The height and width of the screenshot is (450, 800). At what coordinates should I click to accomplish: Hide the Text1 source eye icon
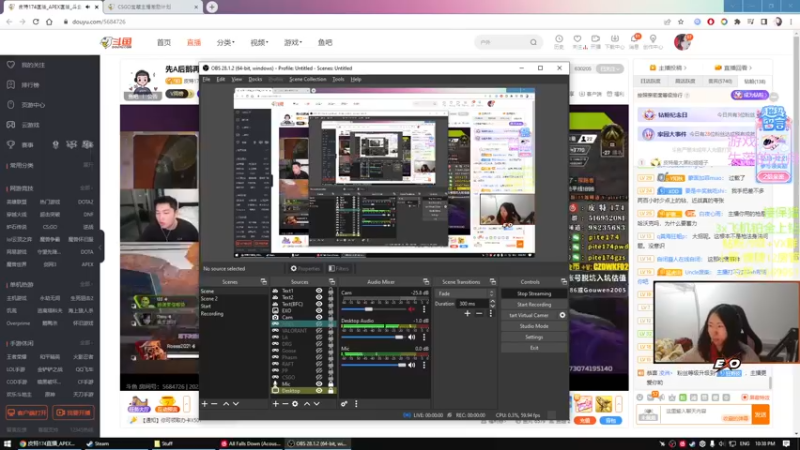pos(319,291)
